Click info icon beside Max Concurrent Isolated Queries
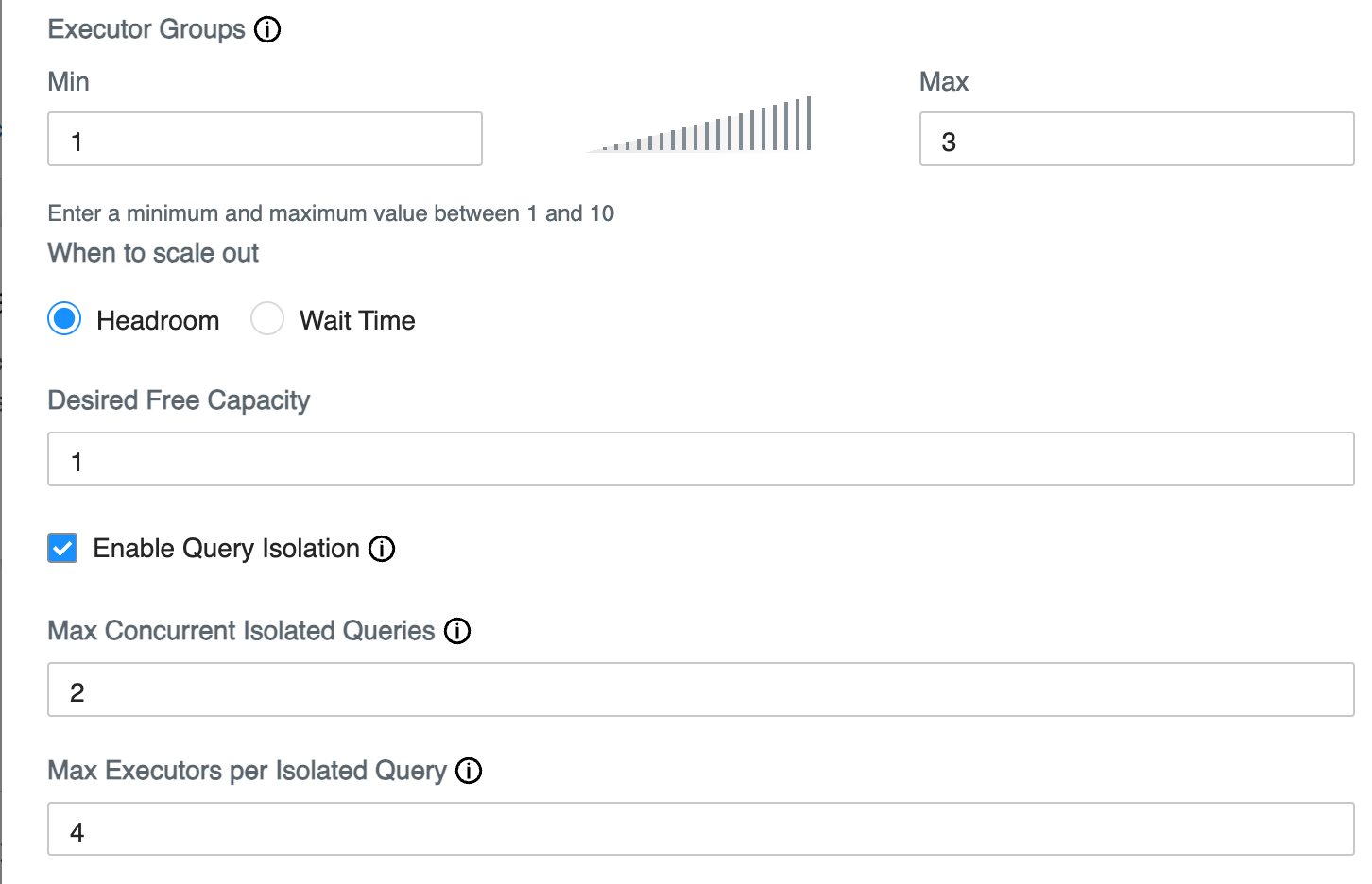1372x884 pixels. tap(457, 631)
